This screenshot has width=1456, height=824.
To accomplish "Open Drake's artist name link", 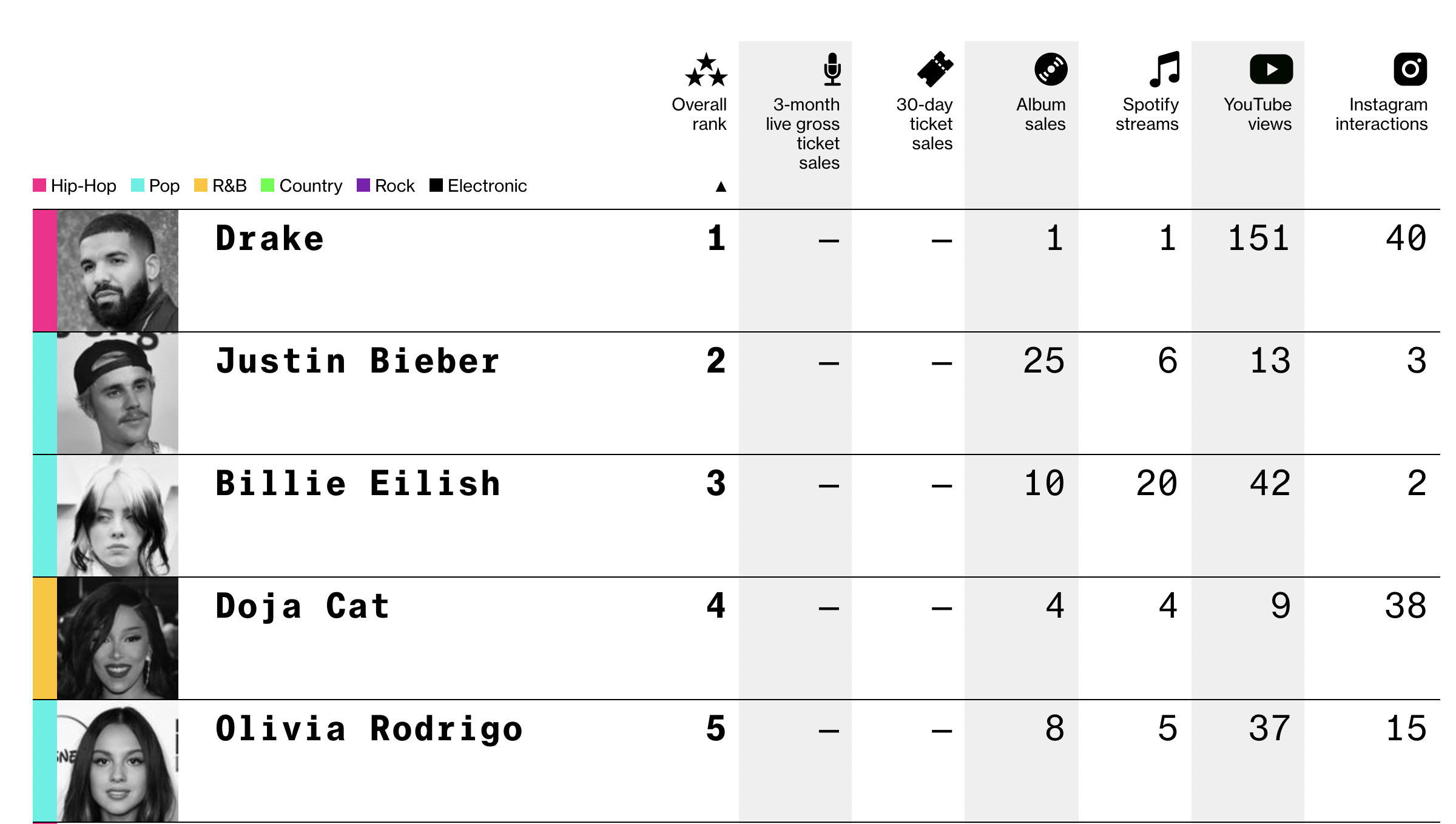I will [269, 238].
